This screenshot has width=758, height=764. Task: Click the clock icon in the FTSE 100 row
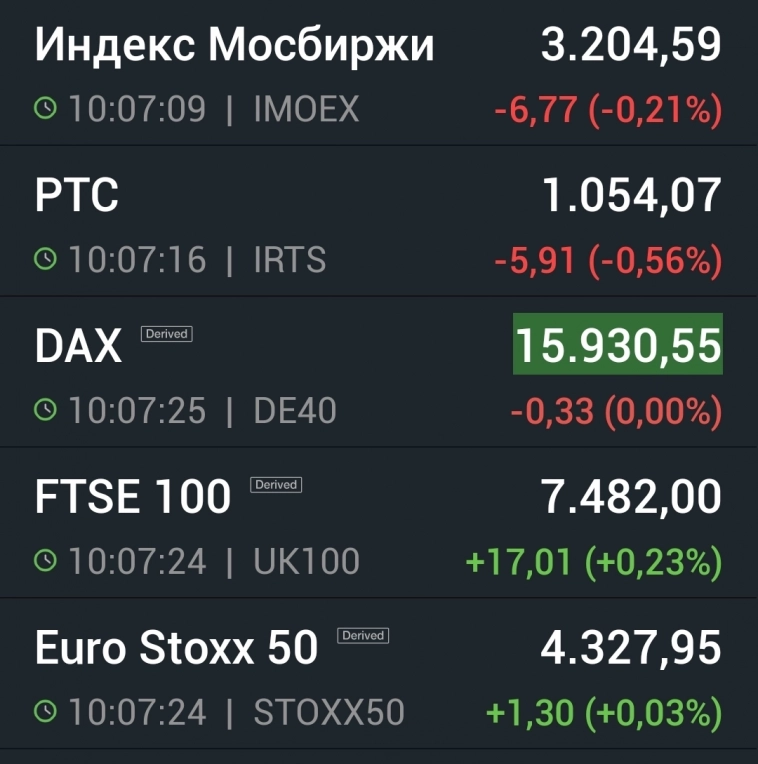click(46, 561)
